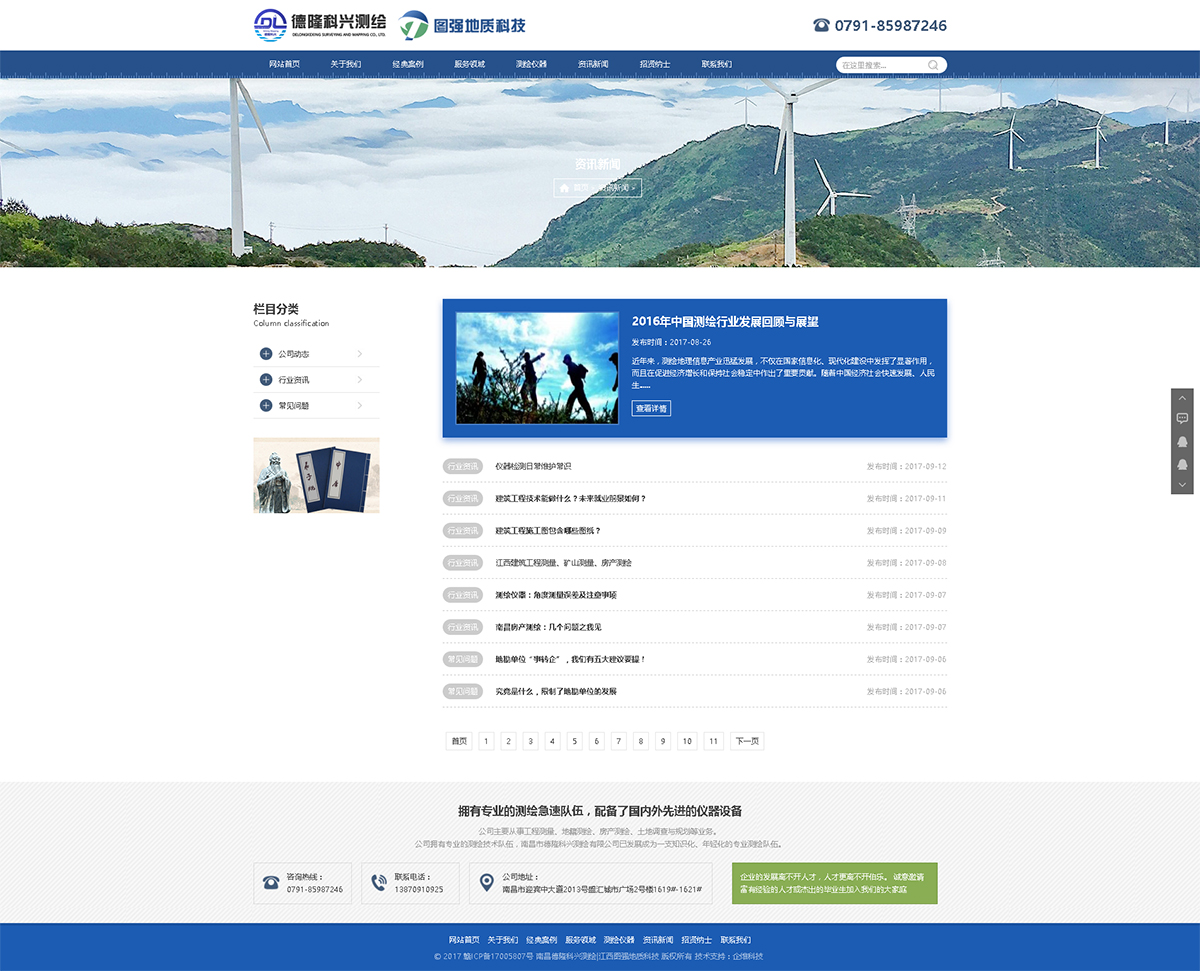The image size is (1200, 971).
Task: Open 经典案例 in the top navigation
Action: [408, 65]
